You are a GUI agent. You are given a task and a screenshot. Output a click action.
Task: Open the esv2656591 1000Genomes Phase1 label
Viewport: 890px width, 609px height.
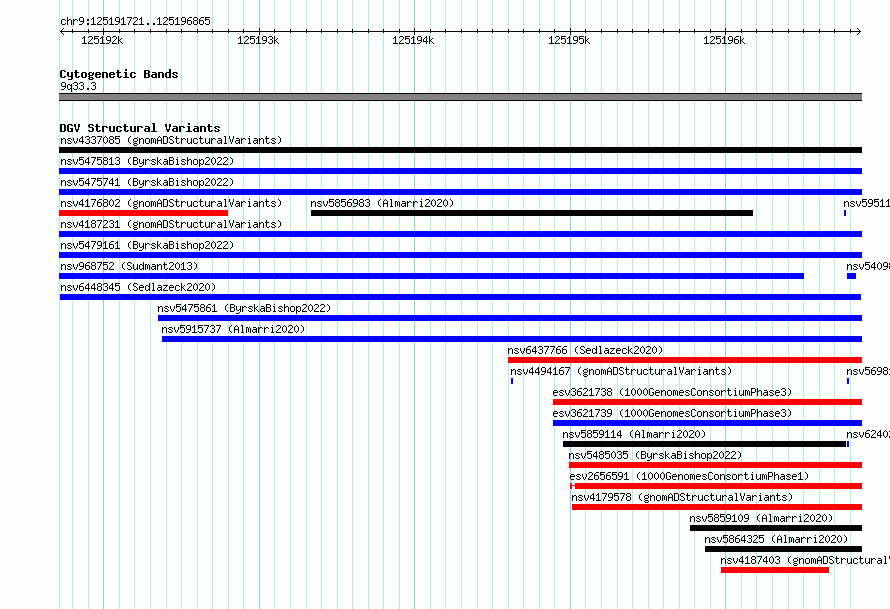click(x=689, y=476)
